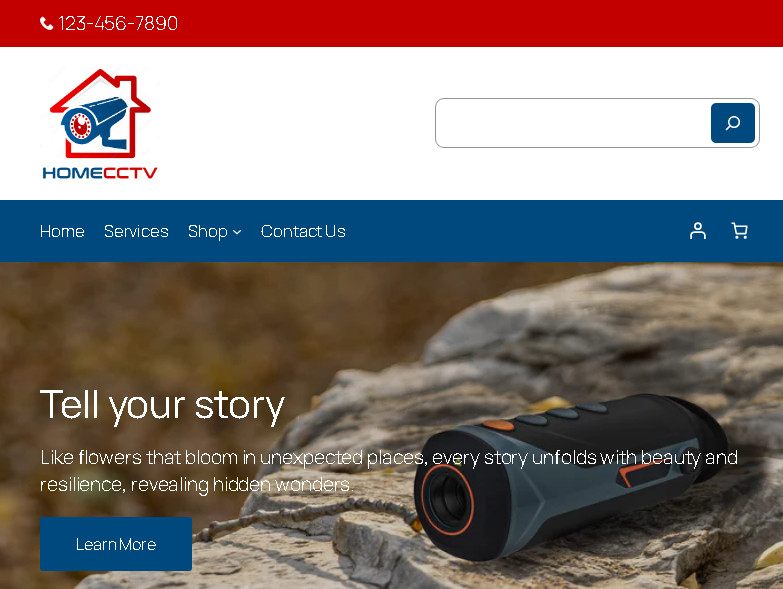Call the number 123-456-7890
Image resolution: width=783 pixels, height=589 pixels.
point(118,23)
